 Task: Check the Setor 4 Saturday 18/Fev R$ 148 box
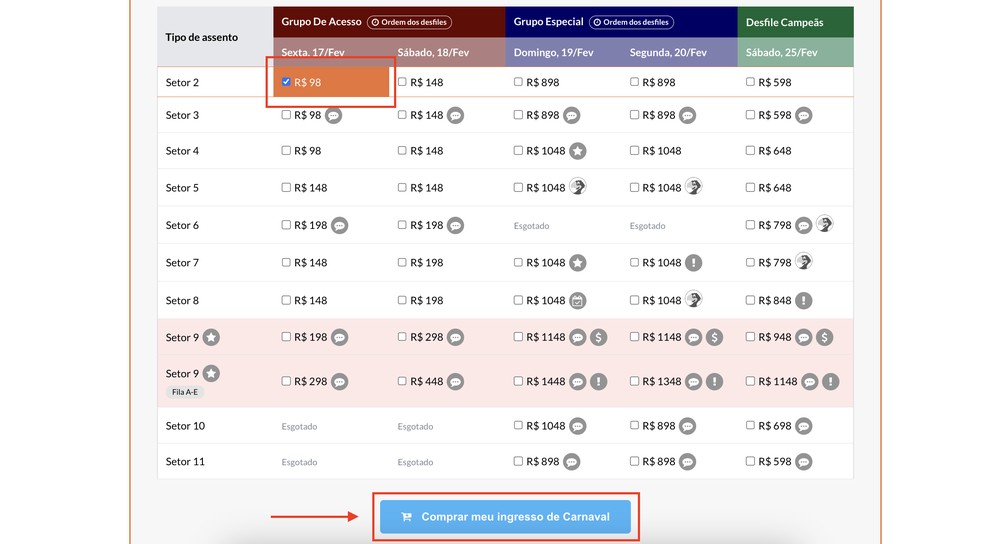click(x=402, y=151)
